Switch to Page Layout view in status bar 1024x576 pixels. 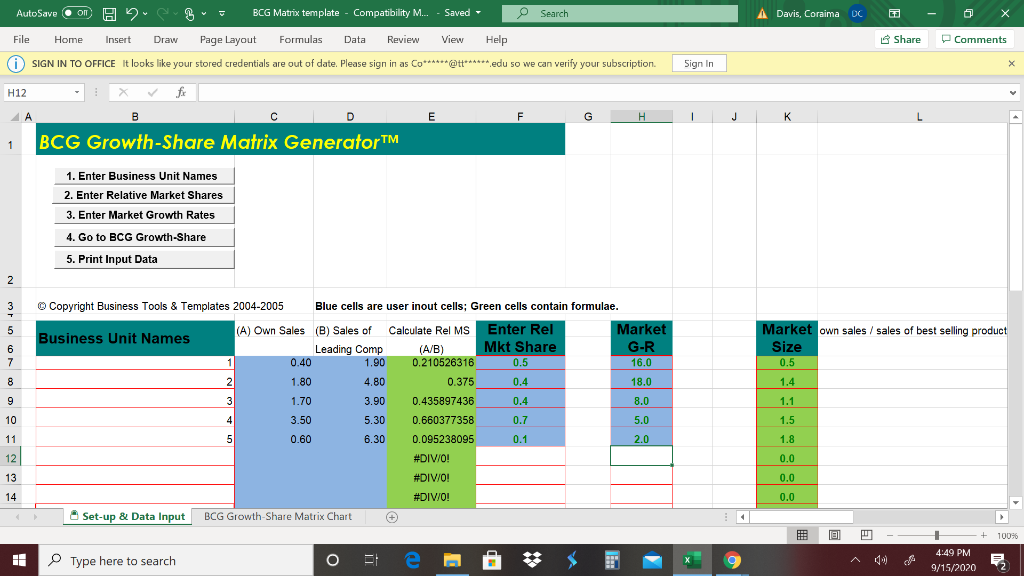point(835,534)
